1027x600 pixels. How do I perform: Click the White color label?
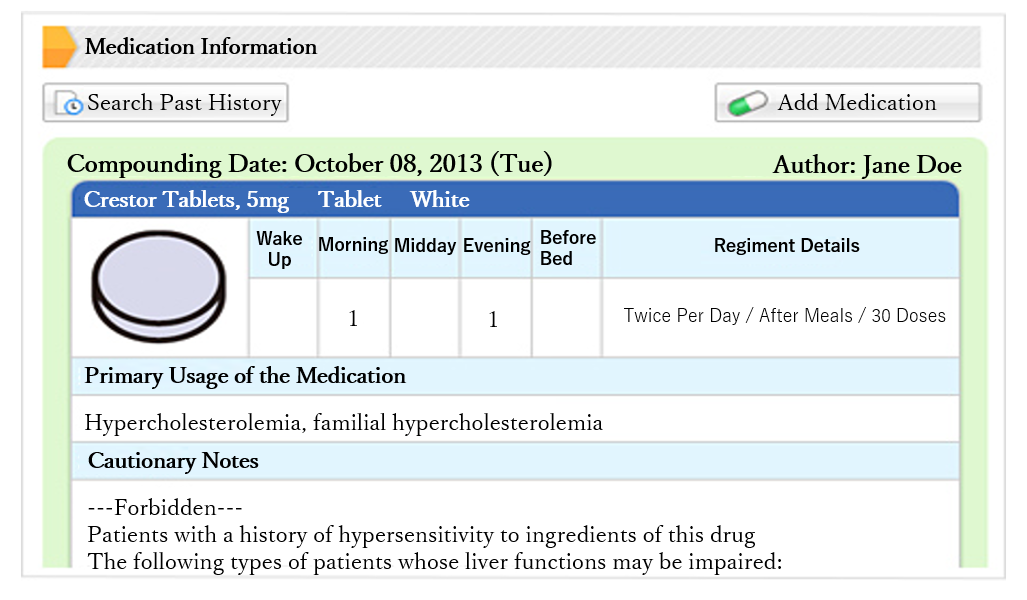[439, 199]
